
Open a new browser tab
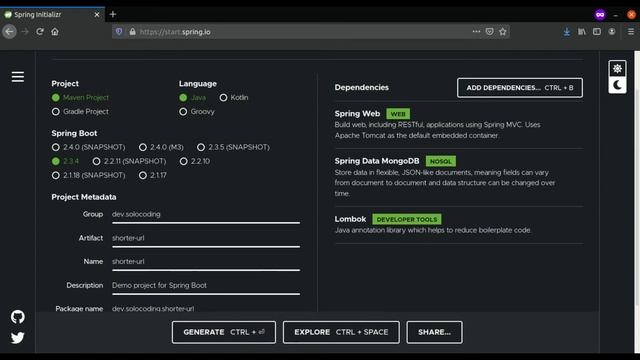tap(113, 15)
